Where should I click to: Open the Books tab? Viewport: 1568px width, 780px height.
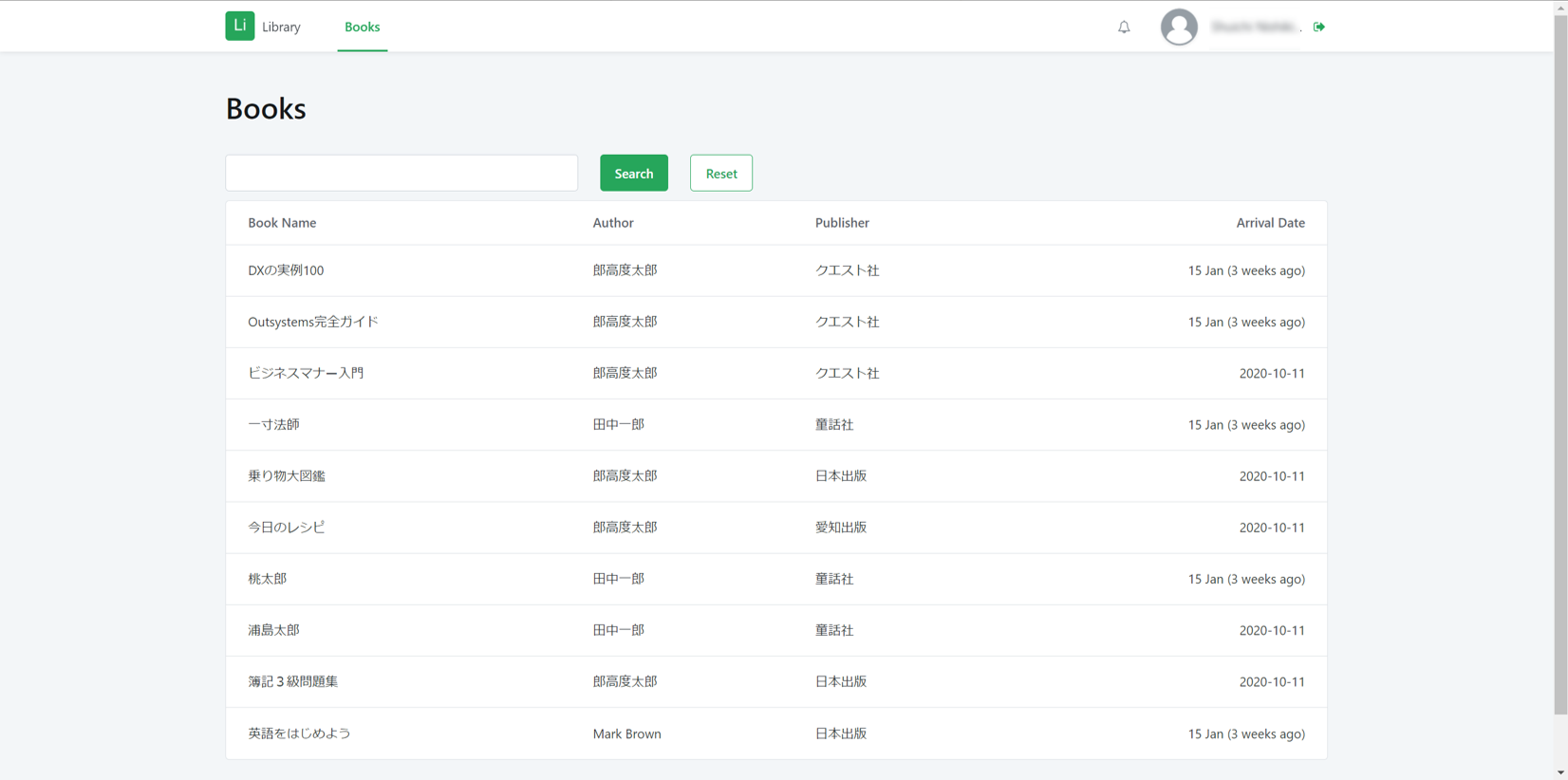coord(362,27)
